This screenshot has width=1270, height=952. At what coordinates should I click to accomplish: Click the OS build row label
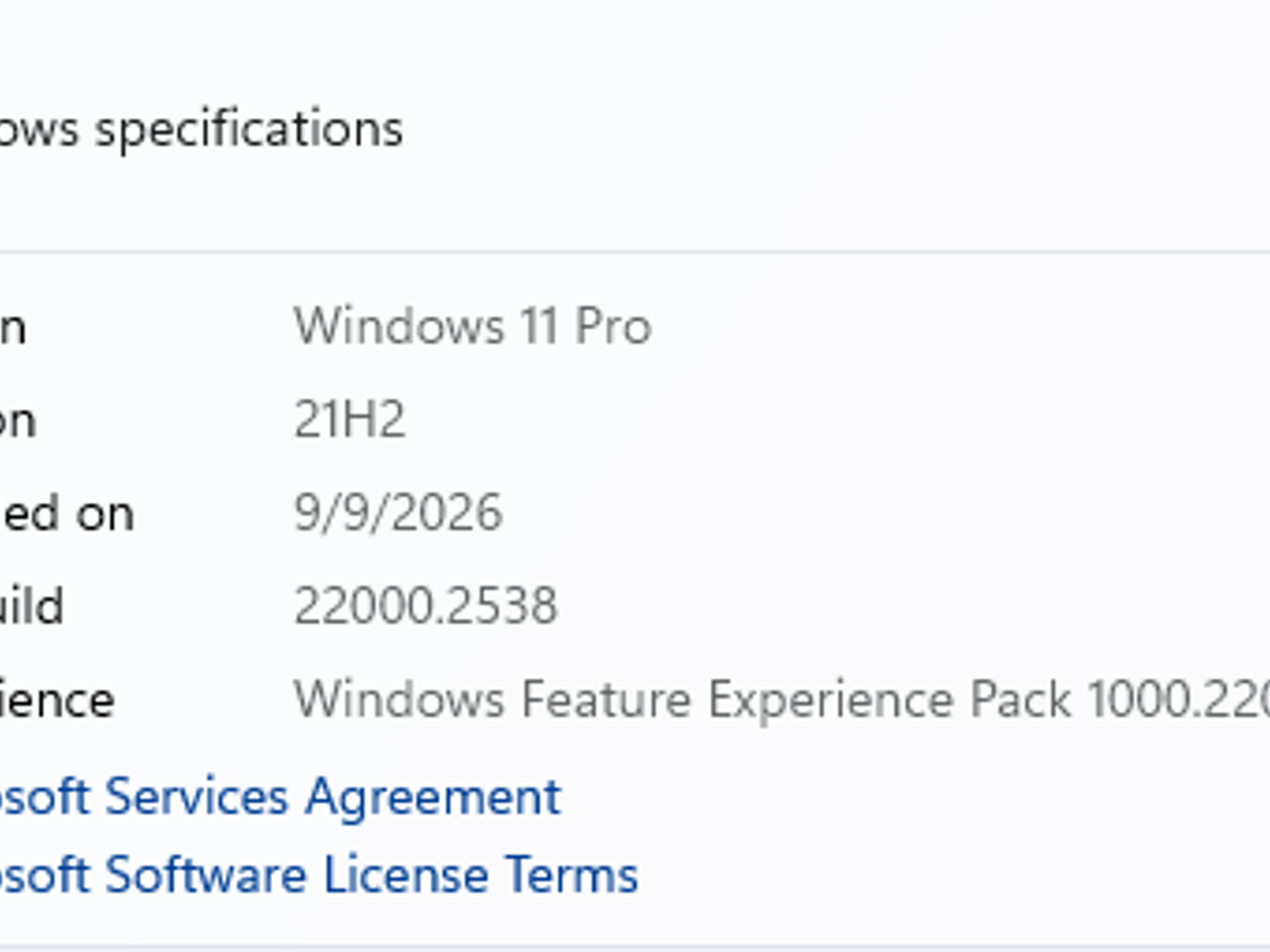[32, 606]
